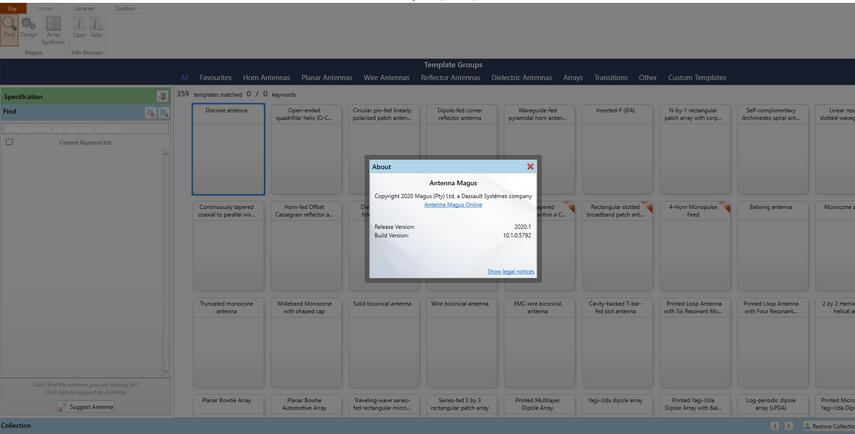Viewport: 855px width, 434px height.
Task: Select EMC wire biconical antenna template
Action: (x=539, y=342)
